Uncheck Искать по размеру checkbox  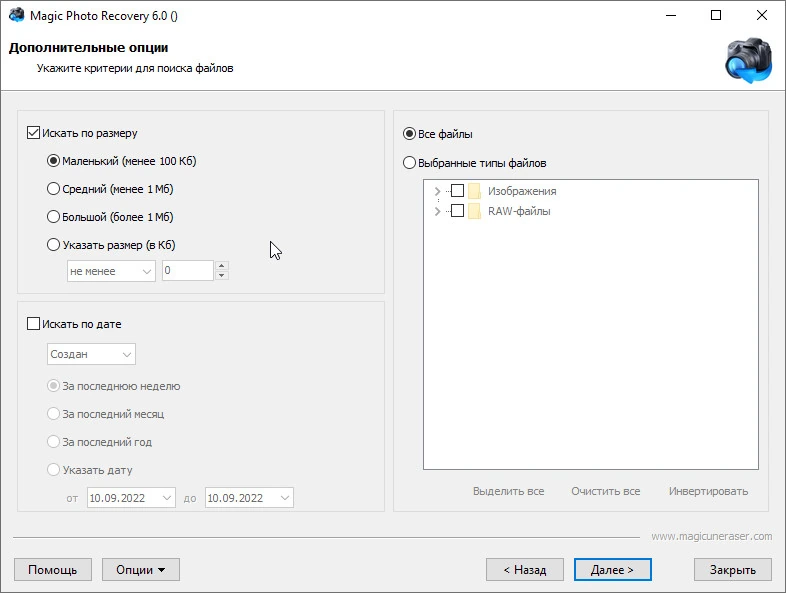tap(33, 133)
